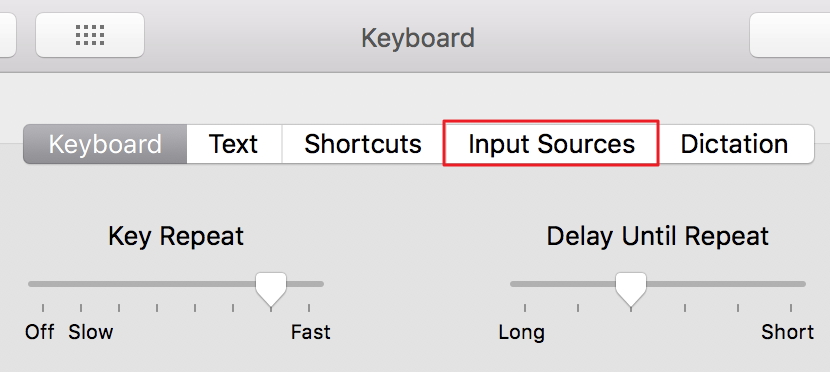Open the Shortcuts tab

[x=363, y=144]
